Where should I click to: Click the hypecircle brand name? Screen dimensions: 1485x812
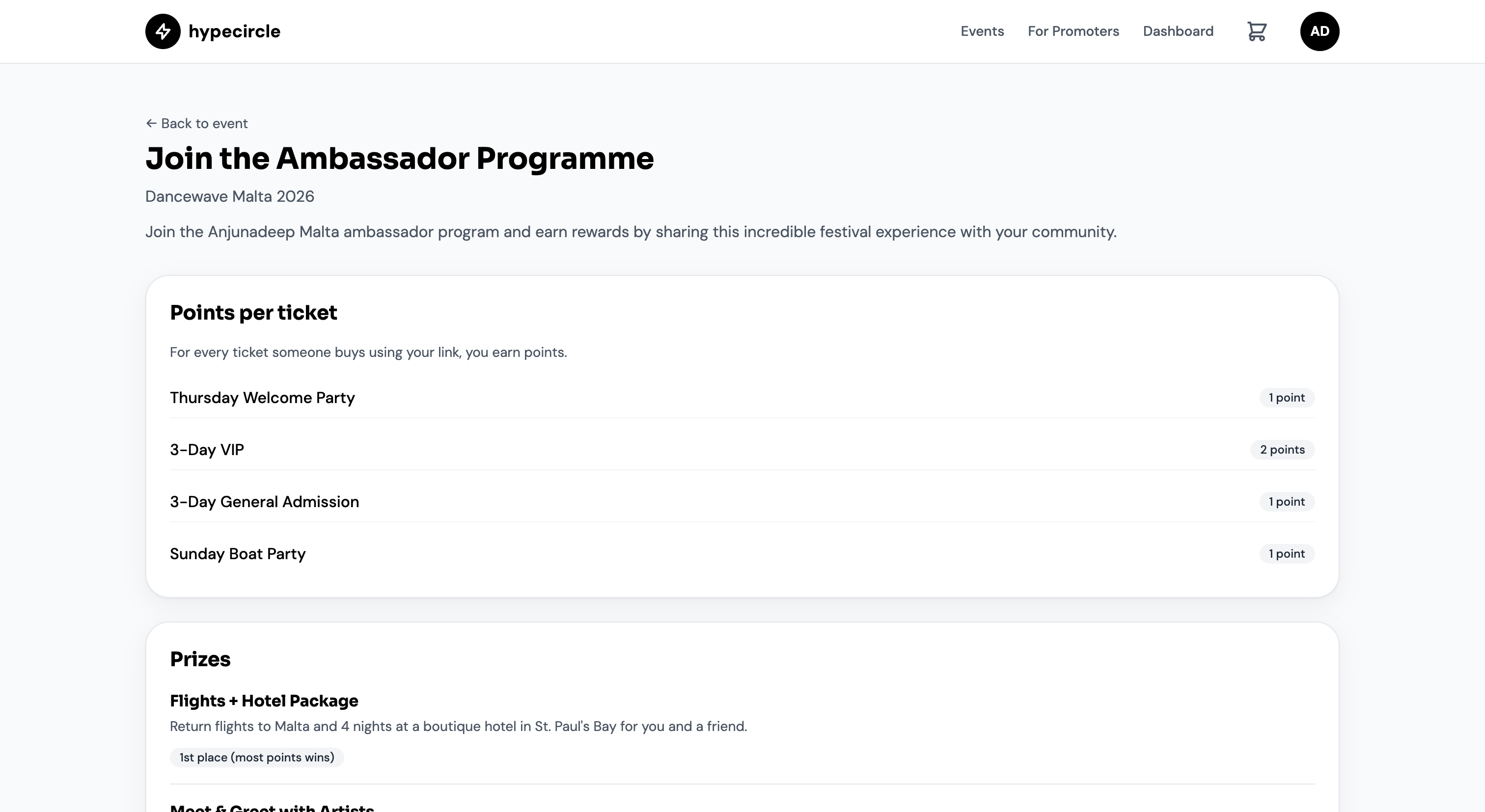pos(234,31)
